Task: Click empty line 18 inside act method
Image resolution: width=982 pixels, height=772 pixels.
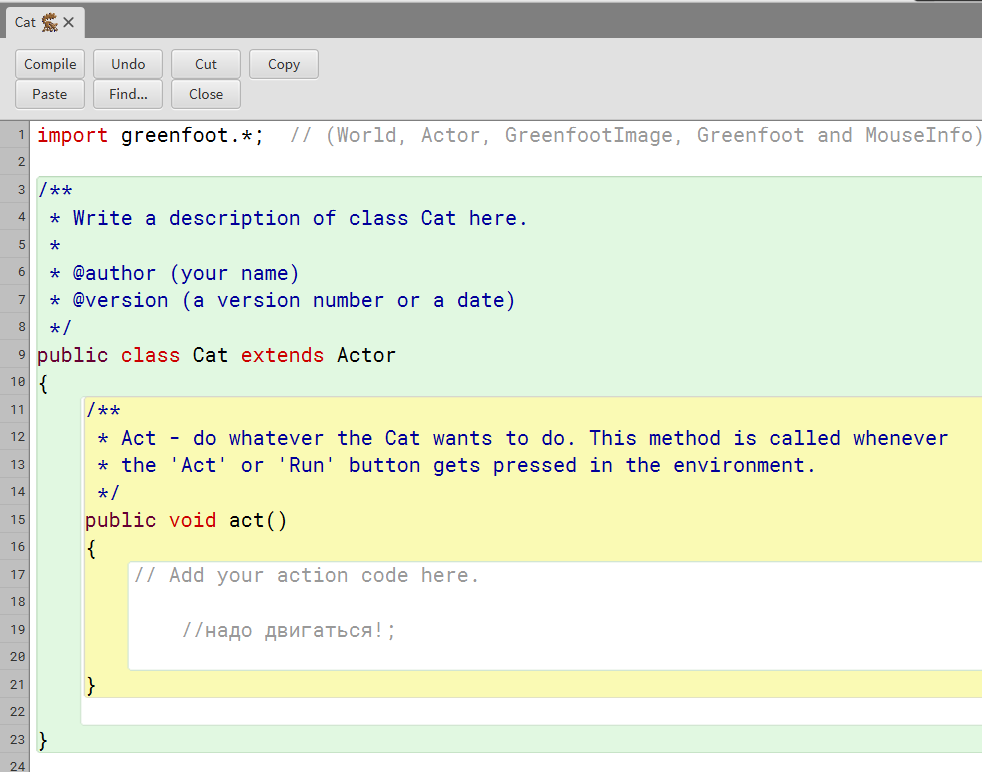Action: pos(555,602)
